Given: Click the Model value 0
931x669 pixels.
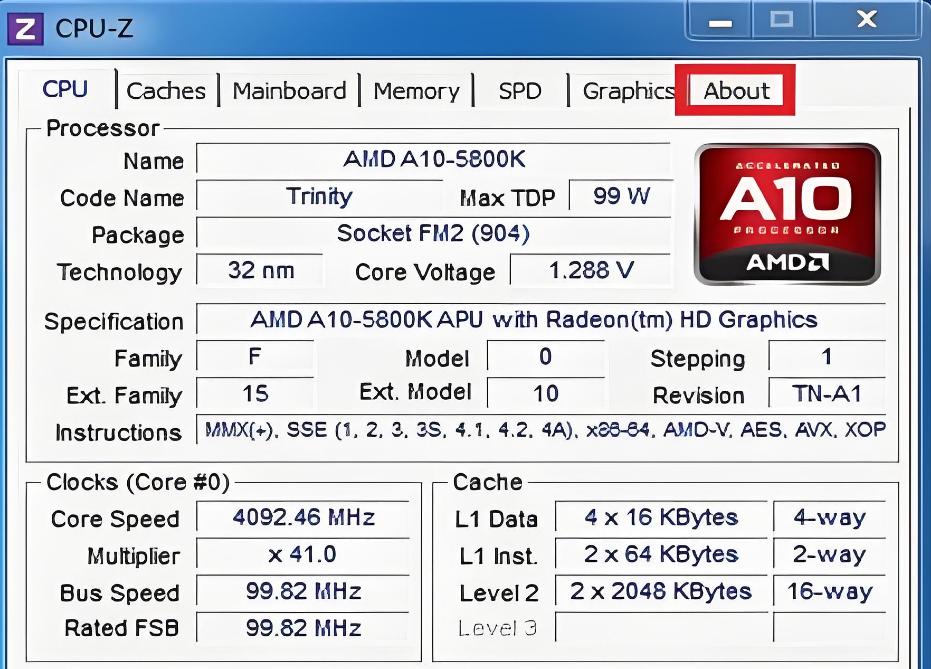Looking at the screenshot, I should click(546, 356).
